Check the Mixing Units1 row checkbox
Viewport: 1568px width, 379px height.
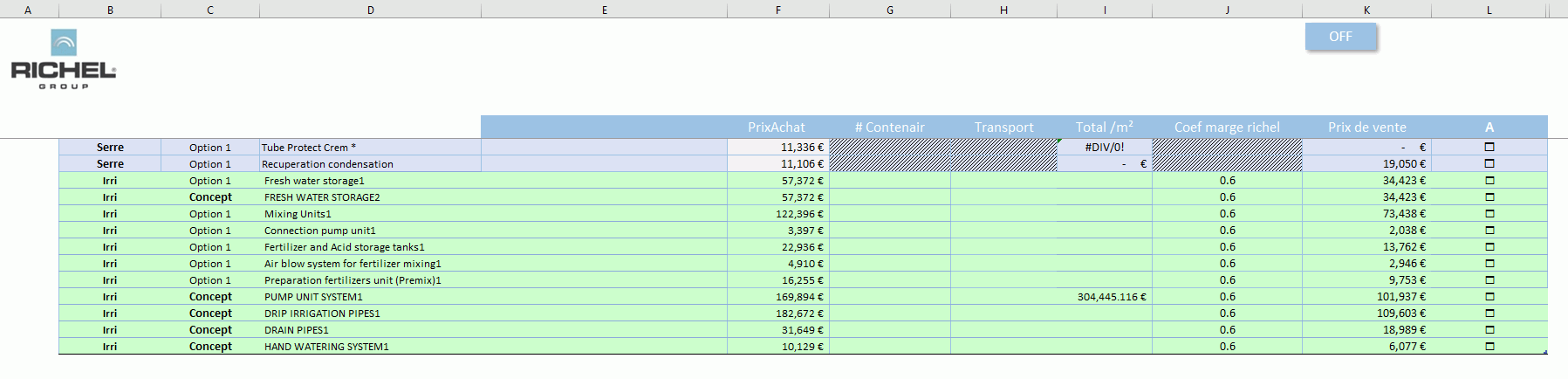(x=1489, y=214)
